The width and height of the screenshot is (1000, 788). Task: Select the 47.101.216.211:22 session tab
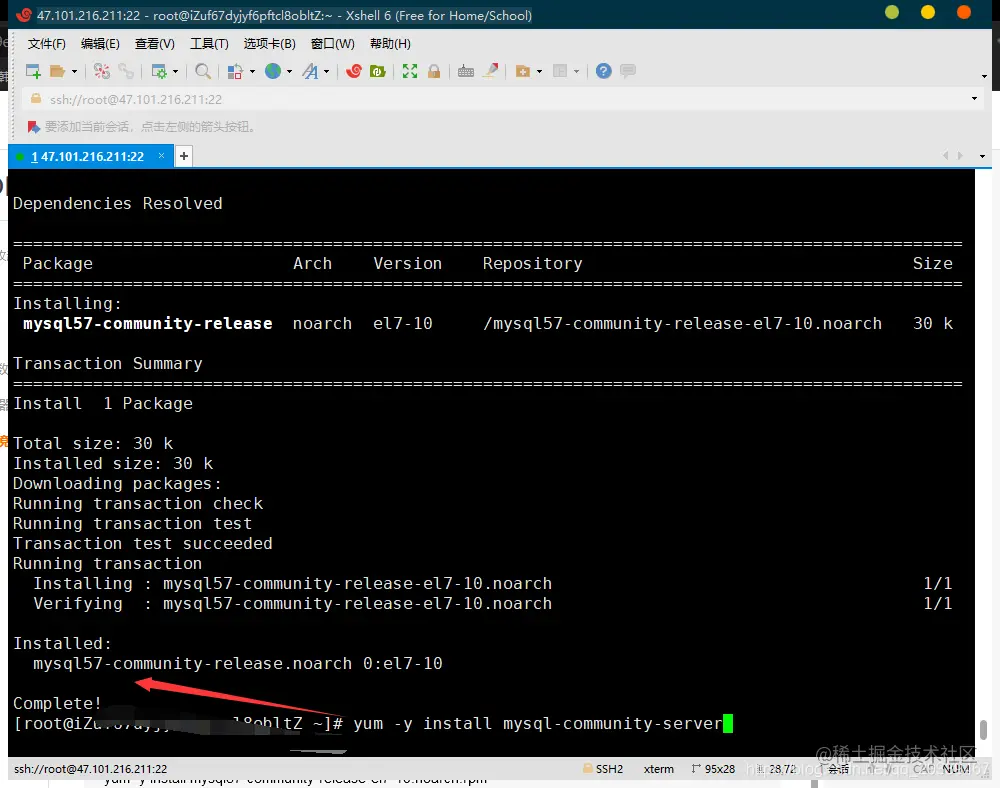click(91, 156)
